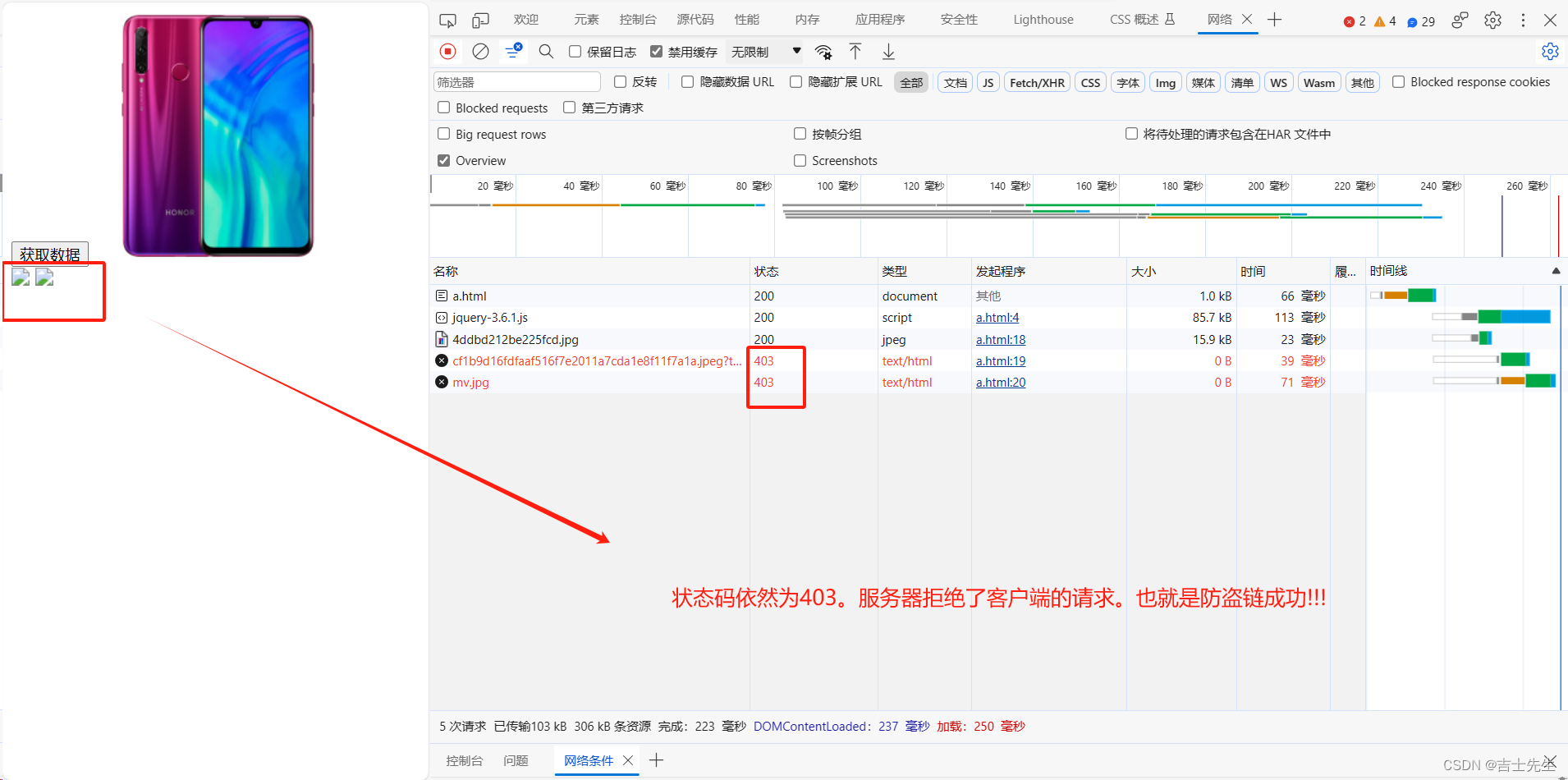Click the red error count indicator
This screenshot has width=1568, height=780.
[x=1355, y=21]
